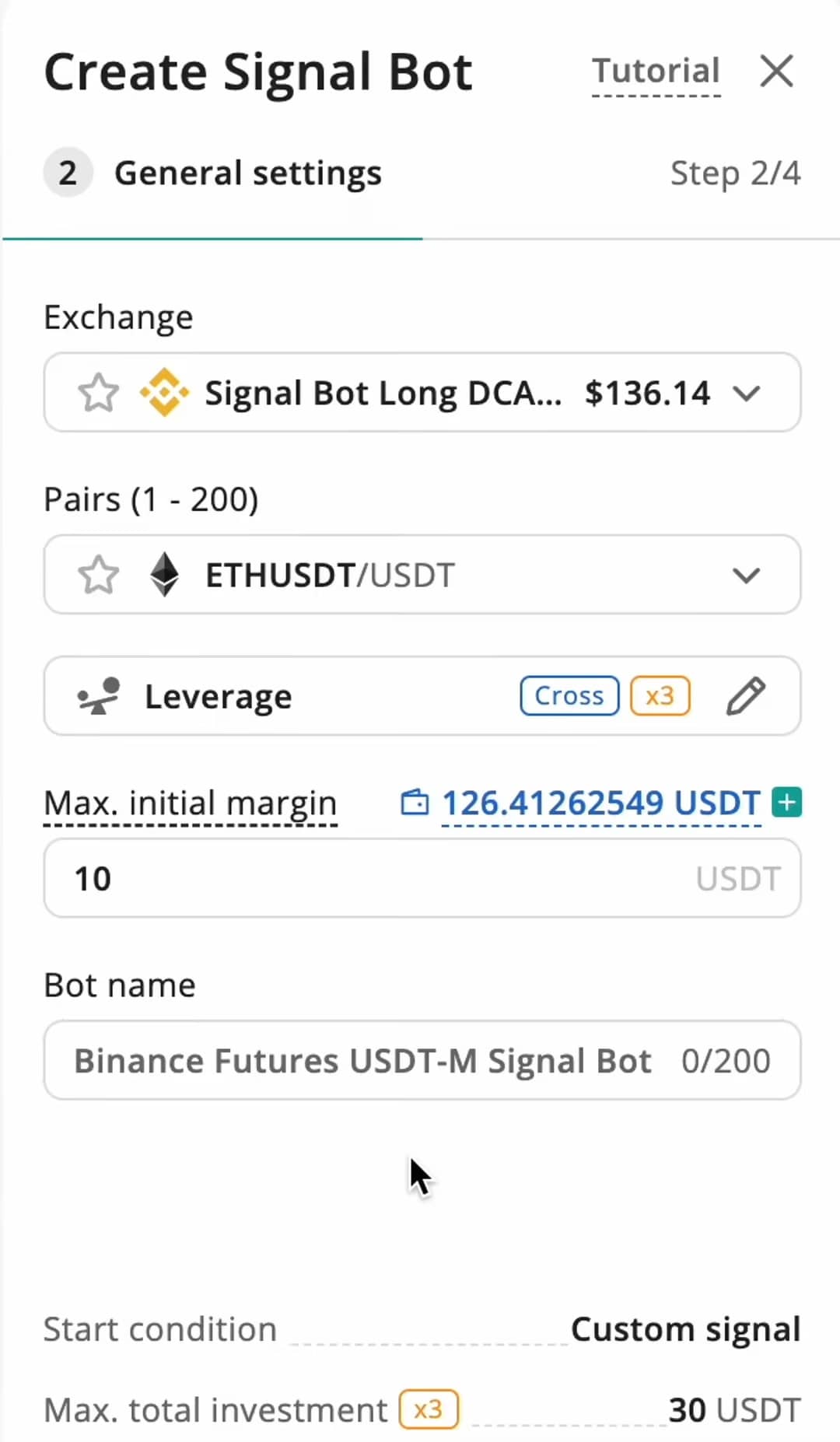
Task: Add funds with the green plus icon
Action: tap(787, 802)
